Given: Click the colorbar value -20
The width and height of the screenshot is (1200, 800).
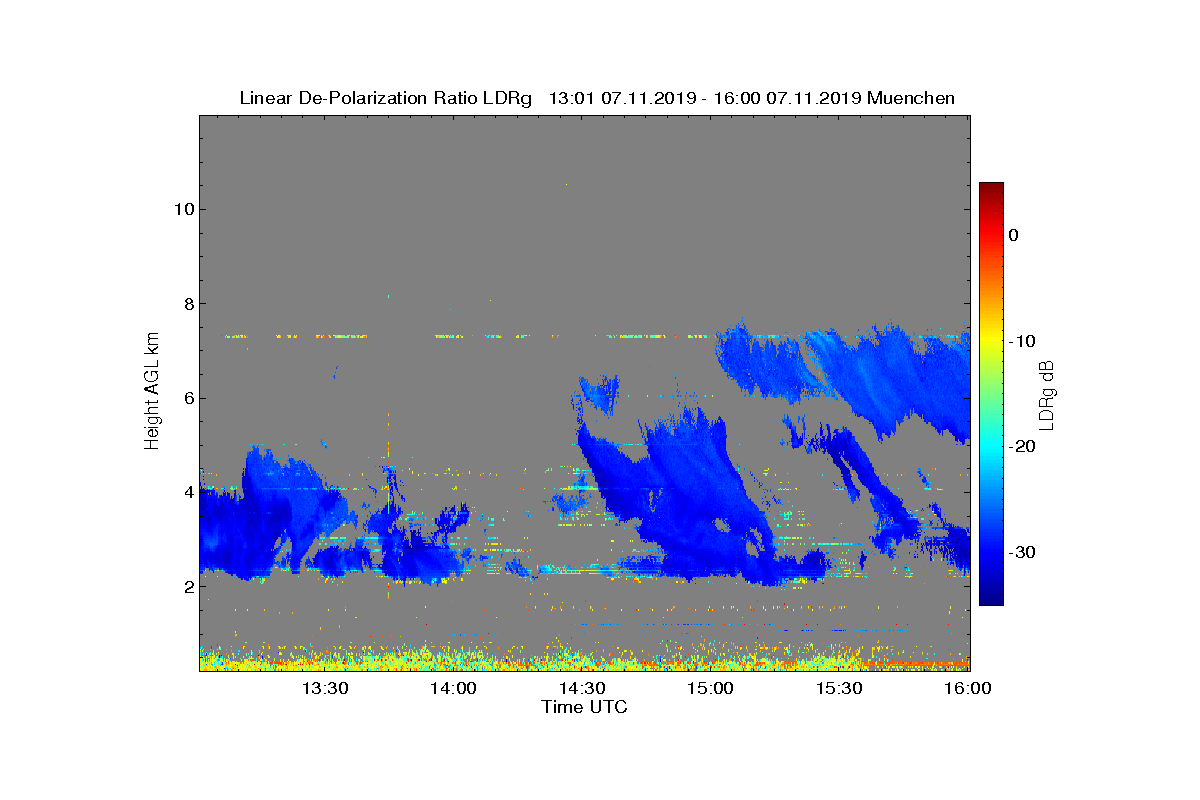Looking at the screenshot, I should [x=1021, y=447].
